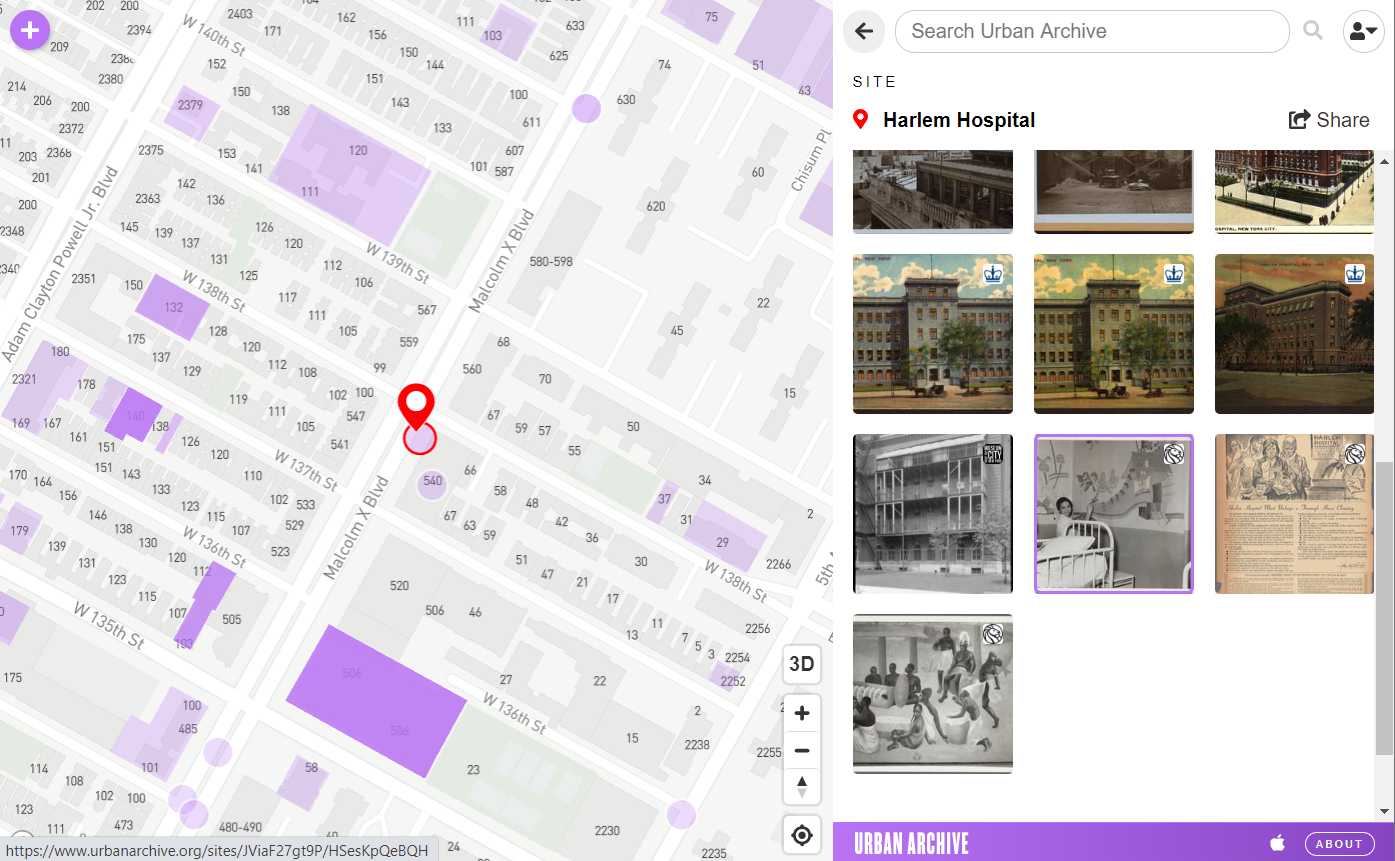Click the geolocation target icon on the map
Viewport: 1395px width, 861px height.
[x=802, y=835]
